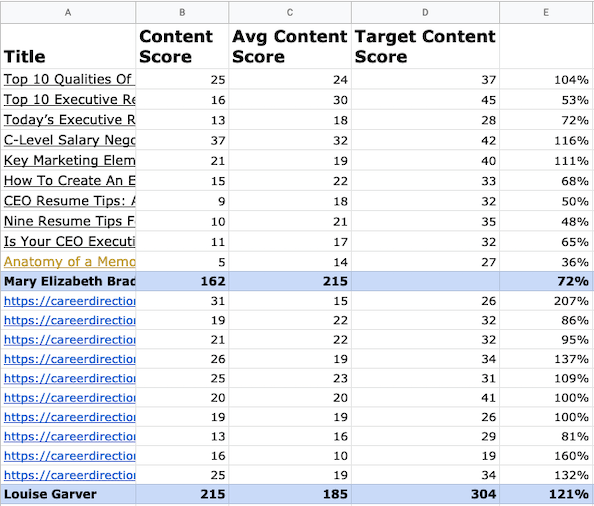
Task: Select the 65% cell
Action: click(546, 242)
